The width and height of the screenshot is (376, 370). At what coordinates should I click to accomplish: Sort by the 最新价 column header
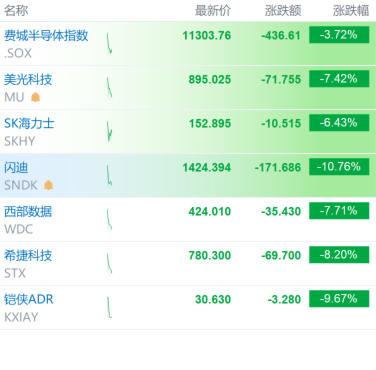click(x=213, y=10)
